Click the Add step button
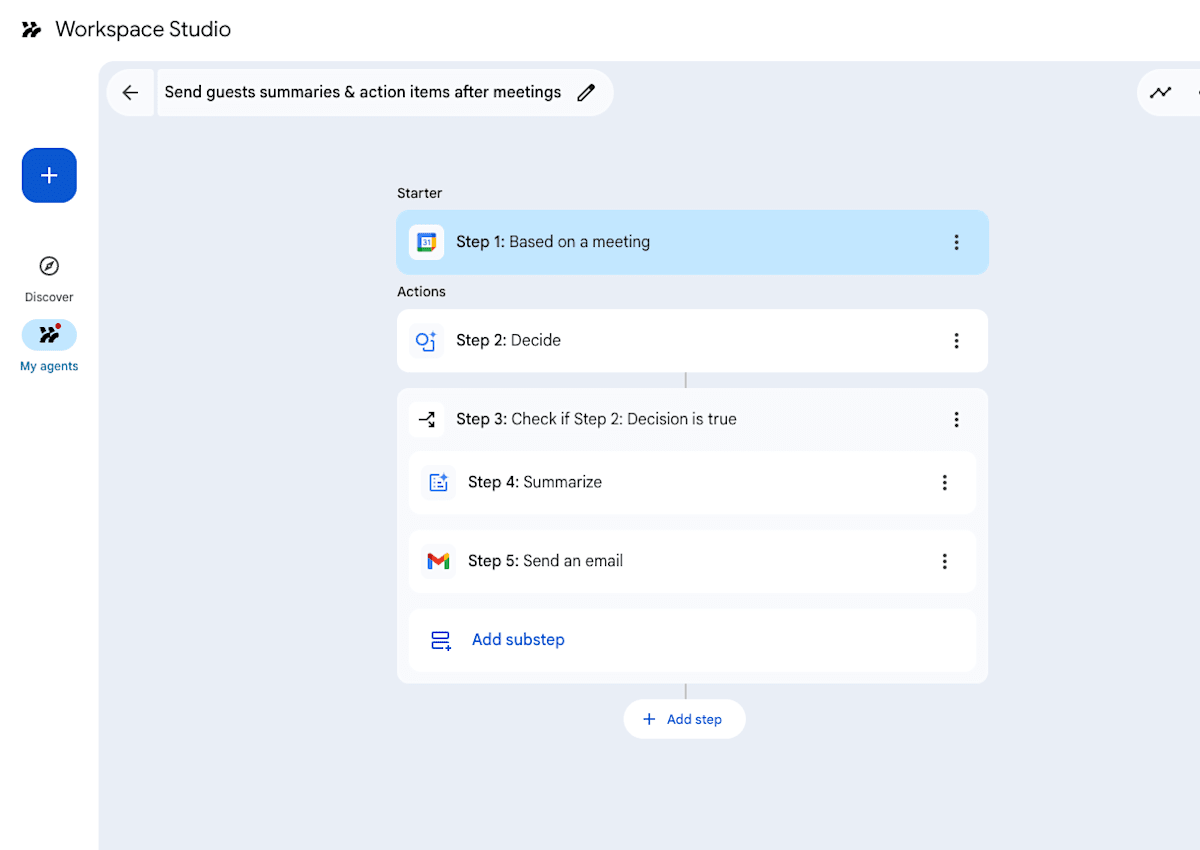Image resolution: width=1200 pixels, height=850 pixels. 684,719
